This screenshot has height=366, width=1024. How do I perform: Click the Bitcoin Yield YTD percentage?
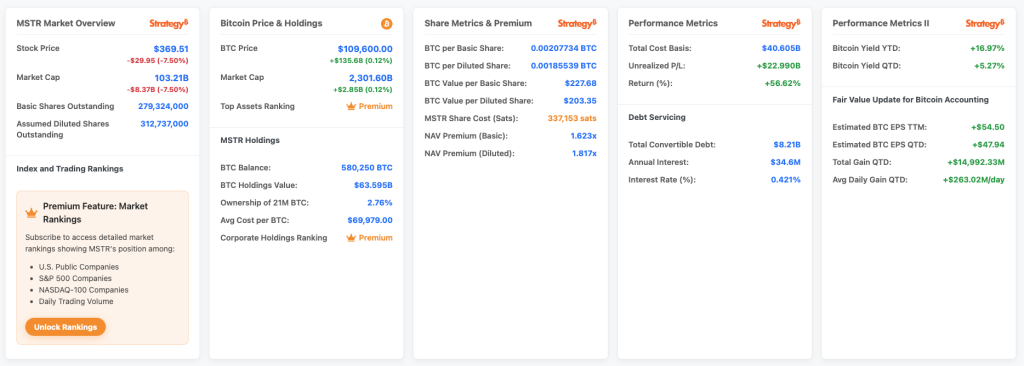coord(986,48)
